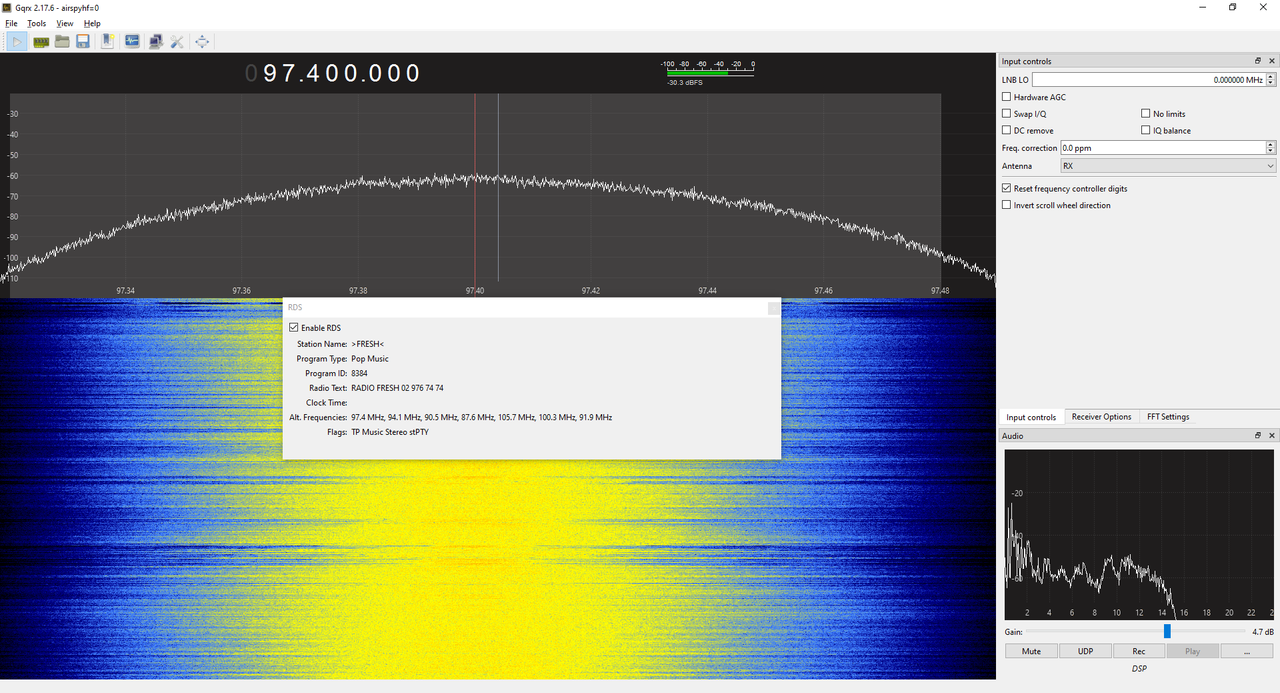Click the Mute audio button
The width and height of the screenshot is (1280, 693).
[1031, 651]
